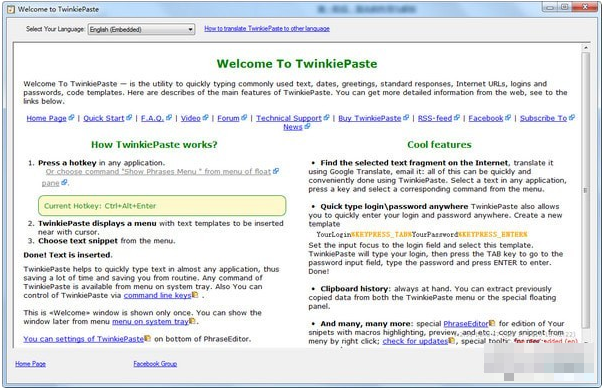Image resolution: width=603 pixels, height=388 pixels.
Task: Click icon next to menu on system tray
Action: tap(192, 321)
